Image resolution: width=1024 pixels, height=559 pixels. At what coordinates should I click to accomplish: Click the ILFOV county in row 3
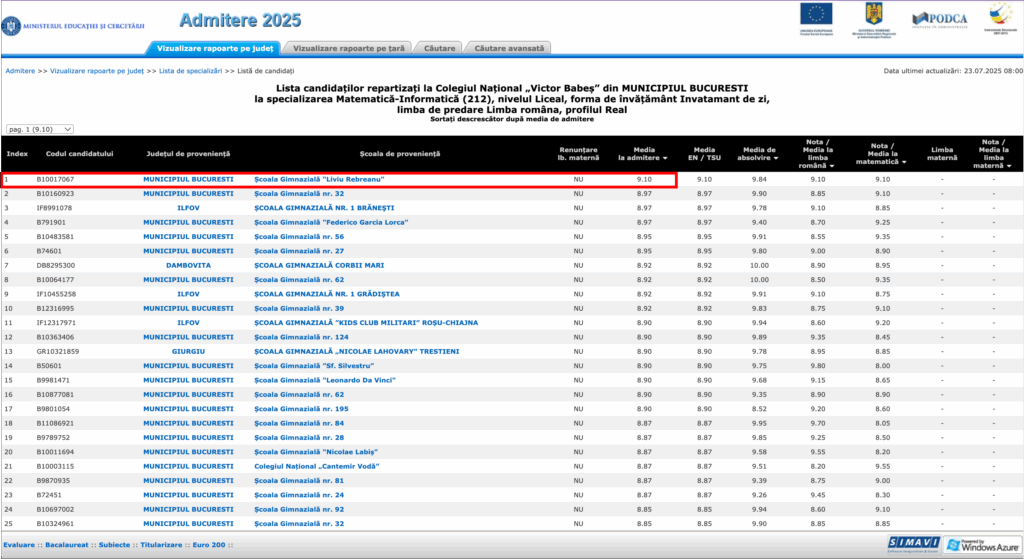pos(188,208)
